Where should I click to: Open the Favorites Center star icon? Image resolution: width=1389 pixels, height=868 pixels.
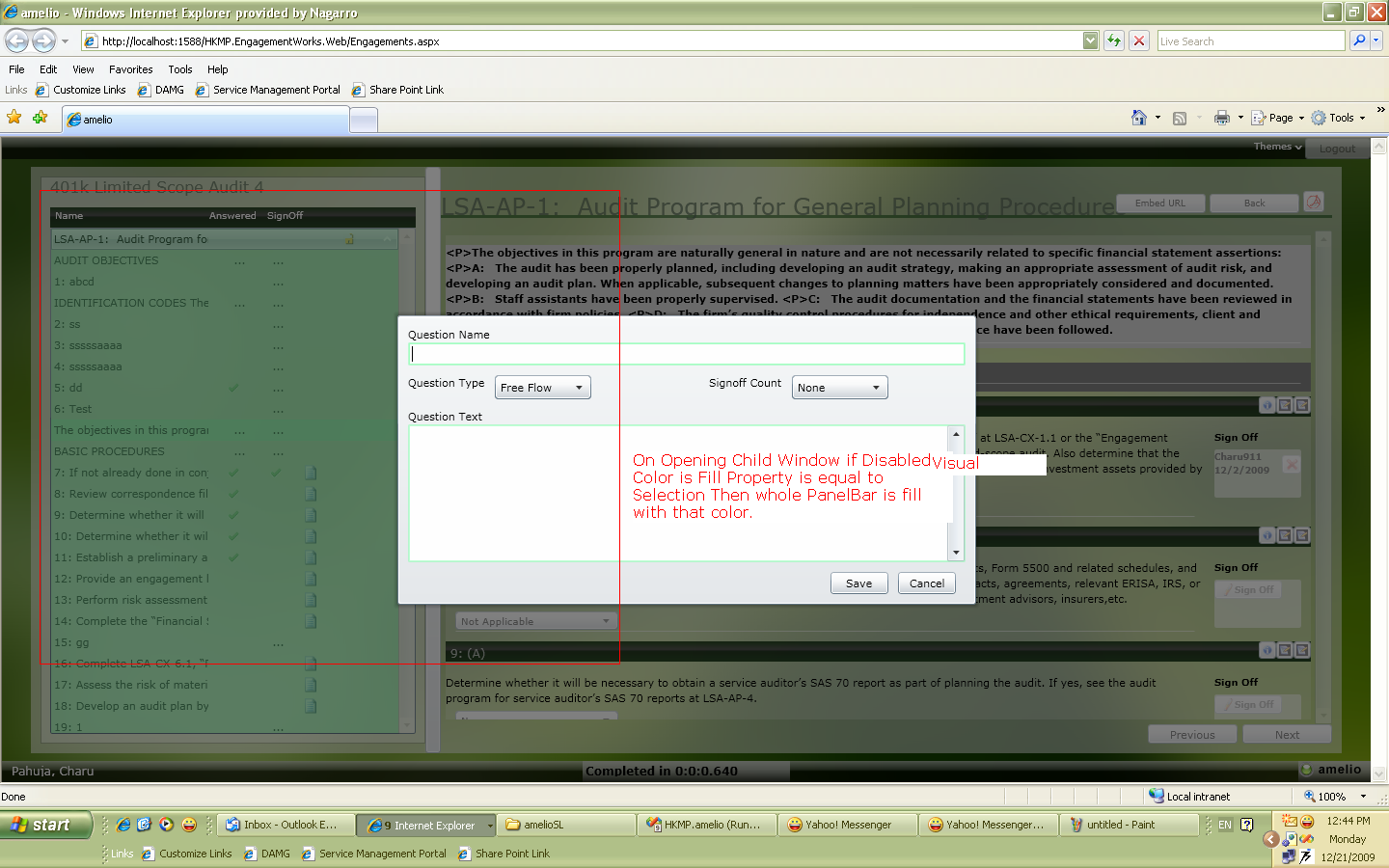pyautogui.click(x=14, y=118)
